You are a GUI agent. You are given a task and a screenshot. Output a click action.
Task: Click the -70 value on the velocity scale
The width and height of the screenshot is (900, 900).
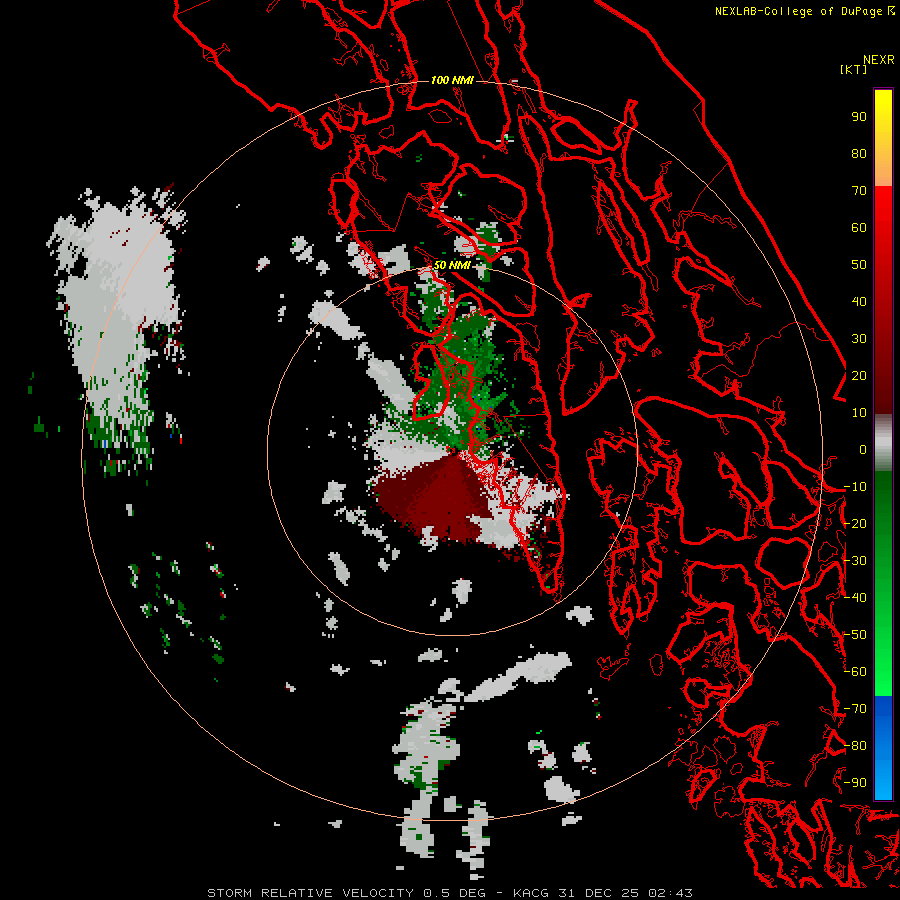click(x=855, y=709)
